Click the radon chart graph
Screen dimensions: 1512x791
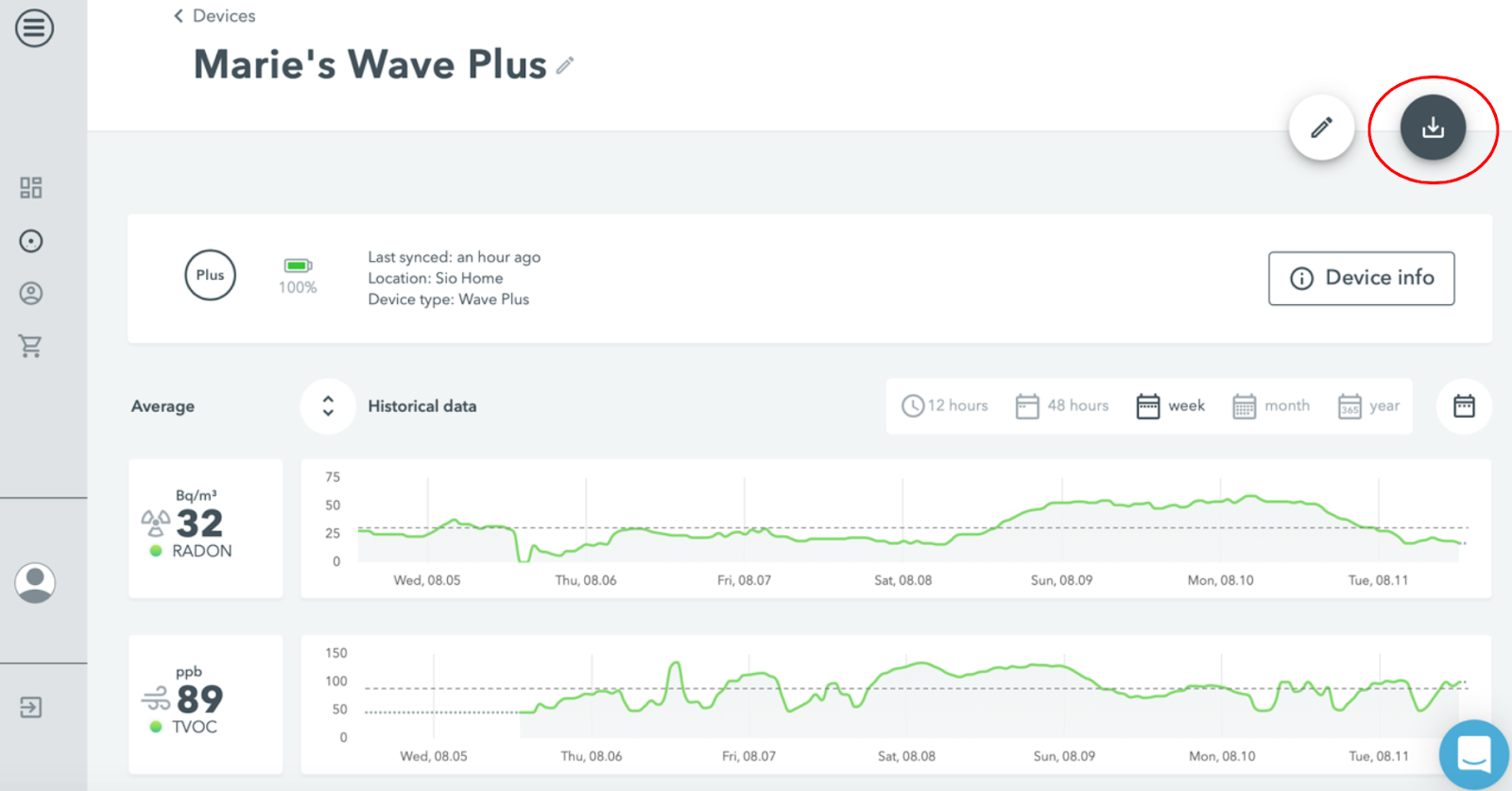pyautogui.click(x=896, y=528)
